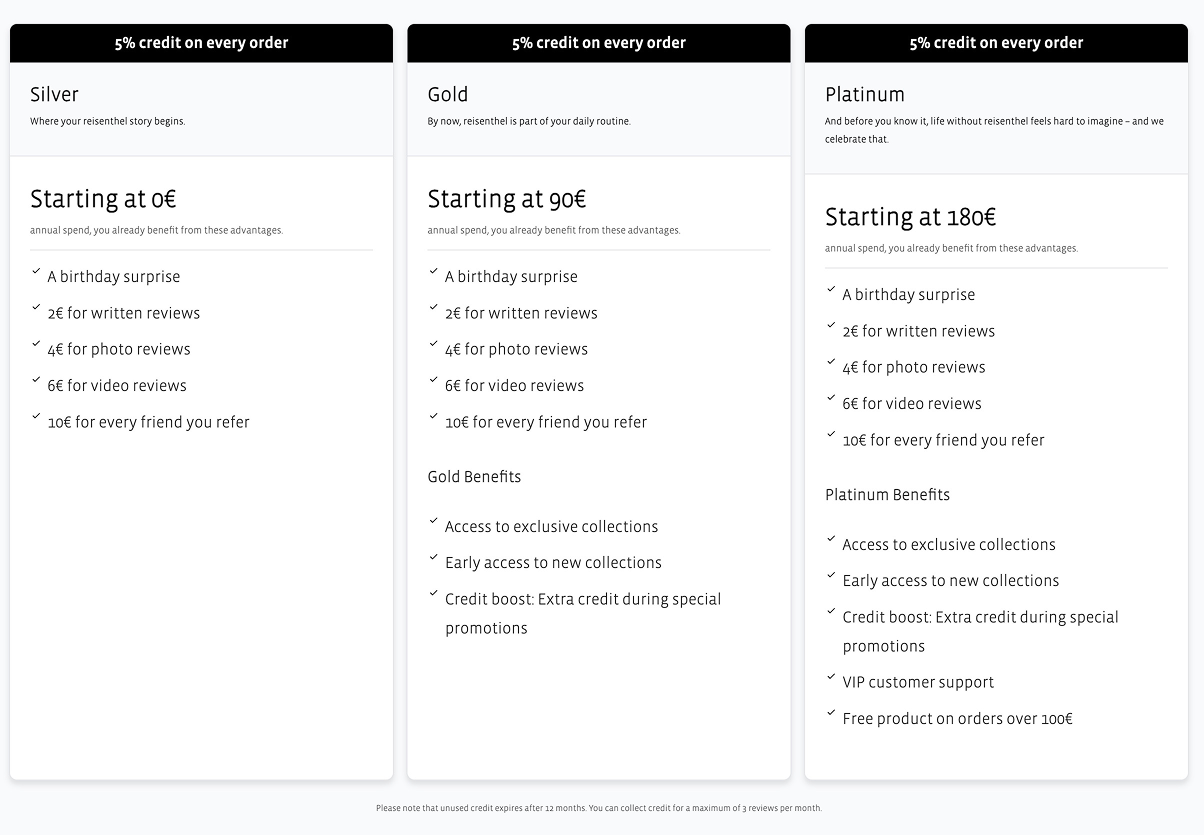Click the checkmark beside Silver's birthday surprise
Viewport: 1204px width, 835px height.
36,271
